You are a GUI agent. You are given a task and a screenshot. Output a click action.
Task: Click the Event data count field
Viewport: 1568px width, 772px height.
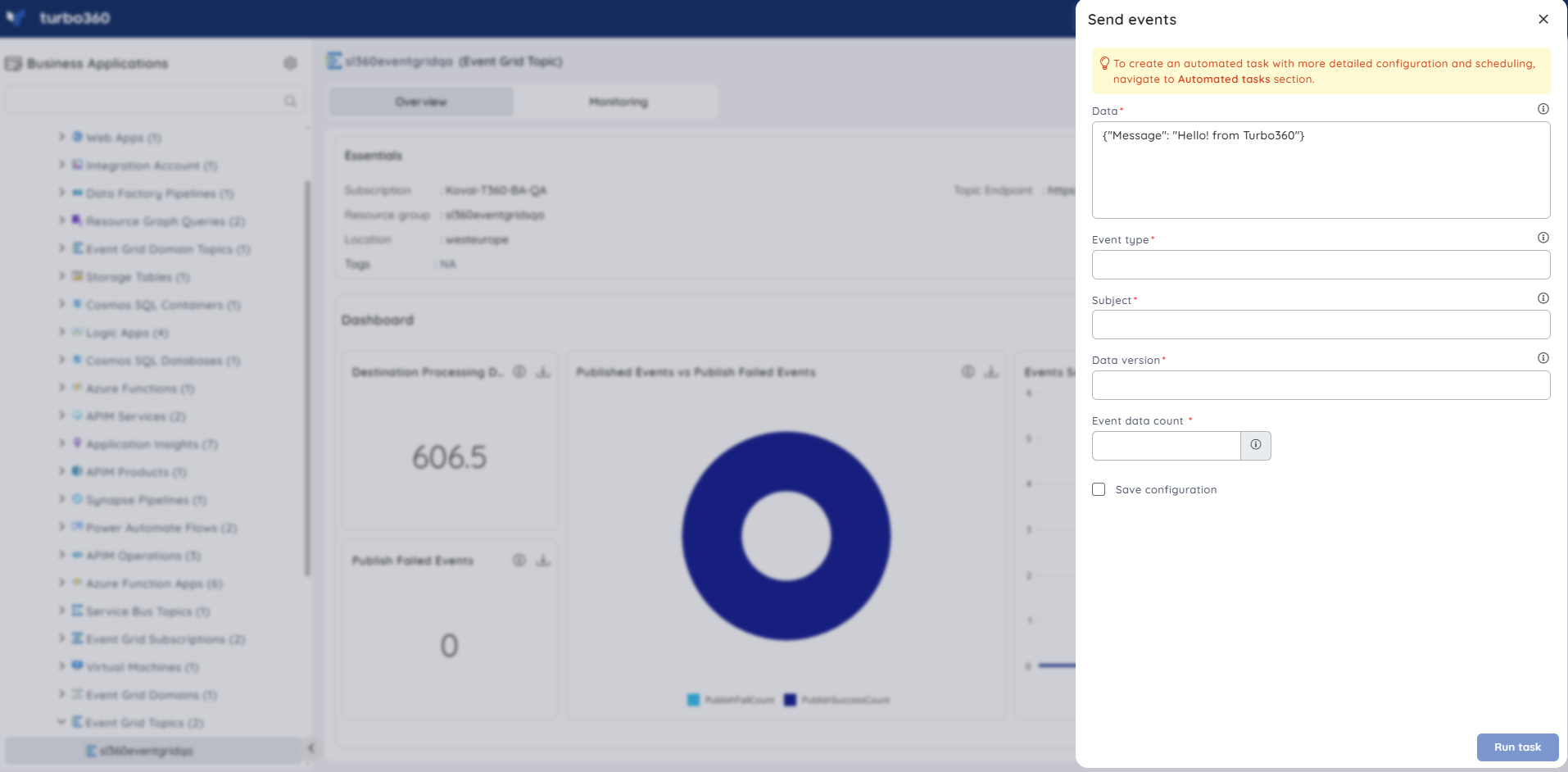point(1166,446)
